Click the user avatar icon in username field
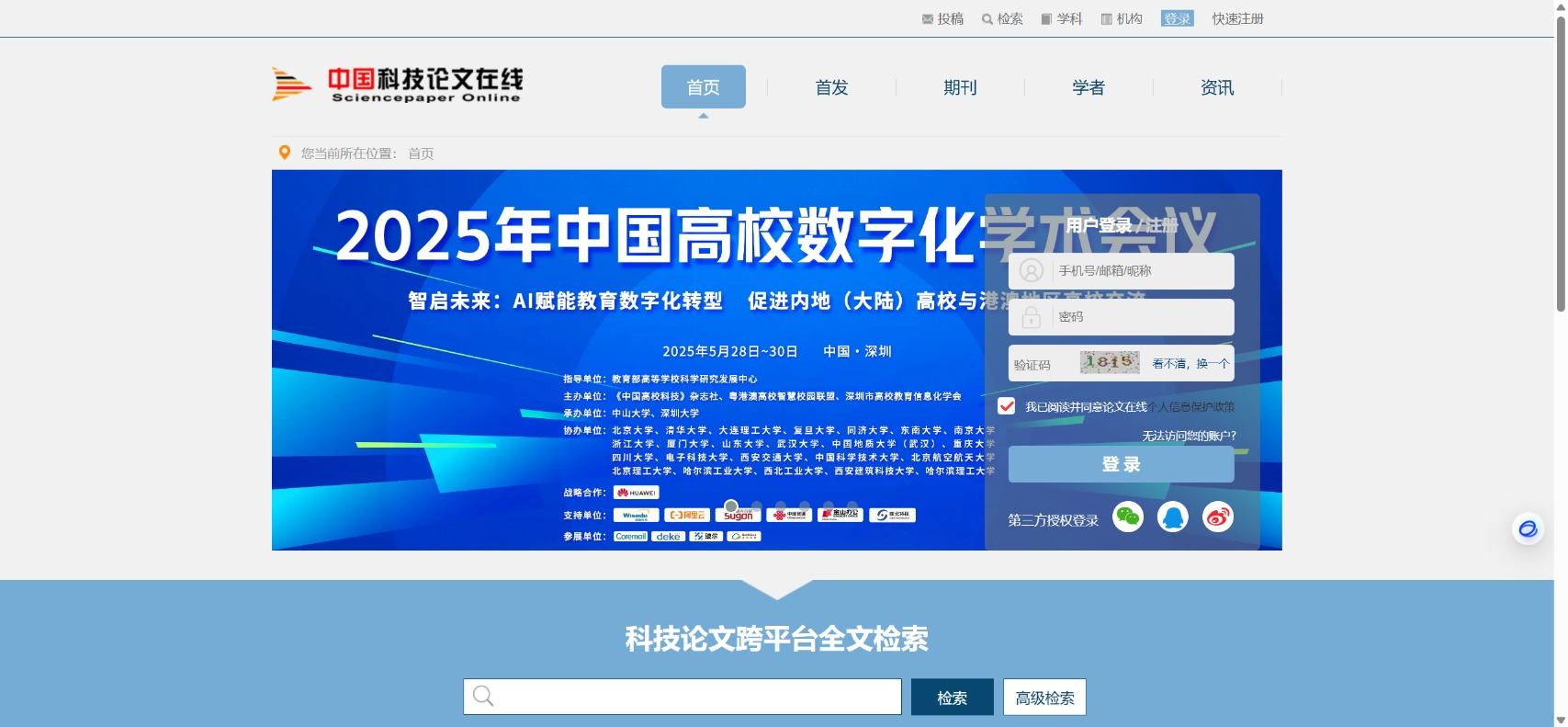 1032,271
